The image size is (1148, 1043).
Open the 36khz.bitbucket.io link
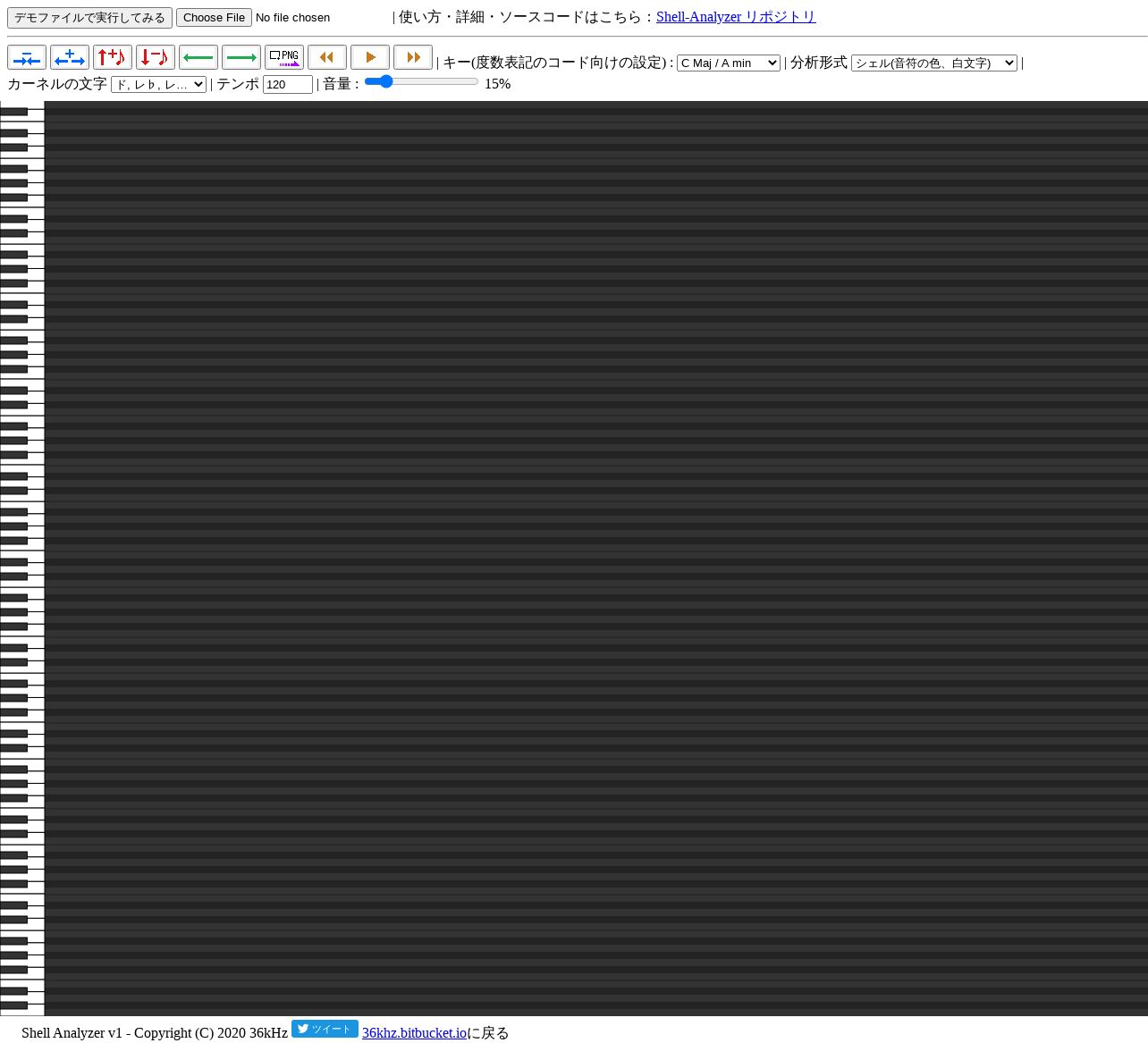(x=414, y=1032)
